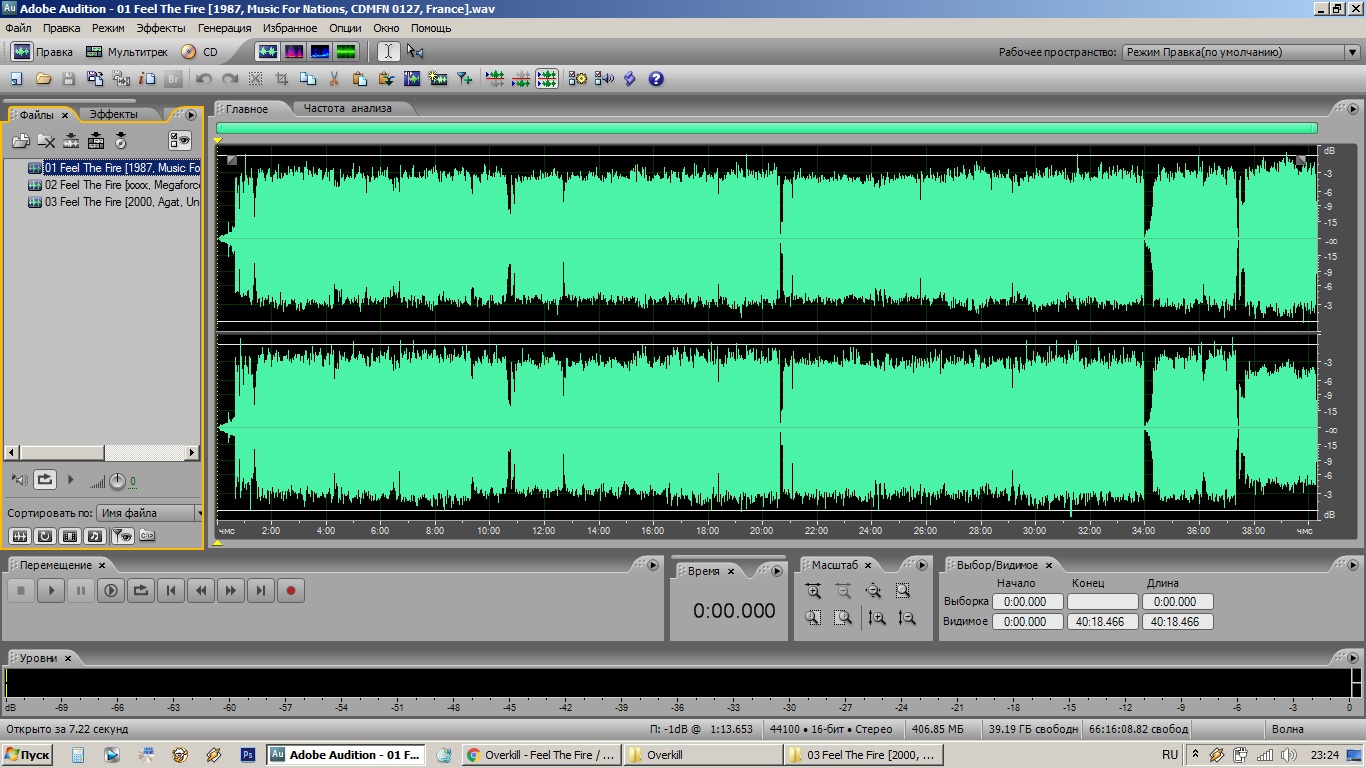Select the Time Selection I-beam tool
1366x768 pixels.
(388, 52)
